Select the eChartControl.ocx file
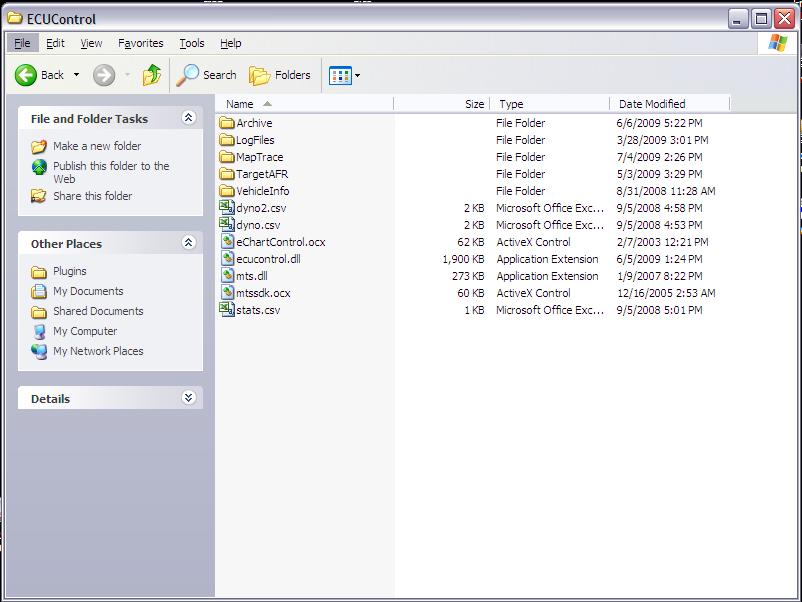Viewport: 802px width, 602px height. (x=280, y=242)
